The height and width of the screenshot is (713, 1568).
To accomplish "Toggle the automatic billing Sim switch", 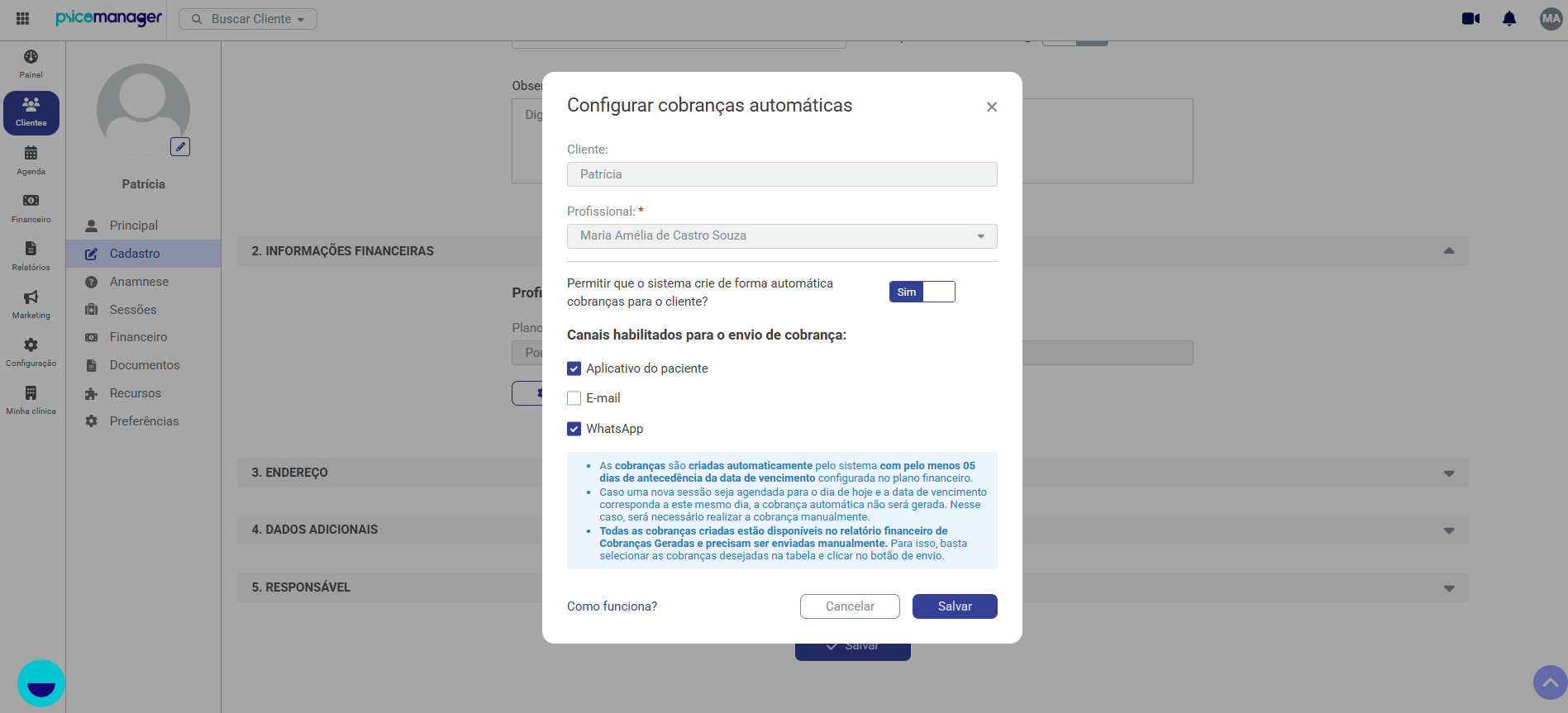I will pos(922,292).
